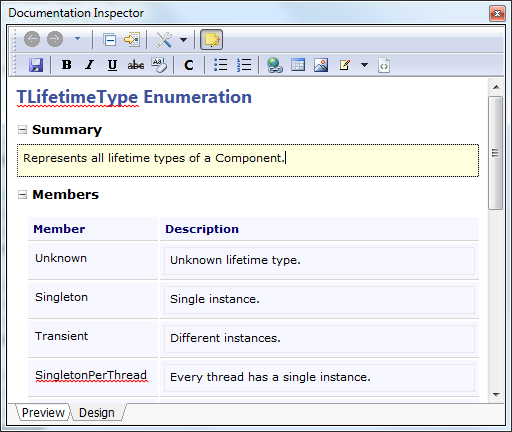Image resolution: width=512 pixels, height=432 pixels.
Task: Switch to the Design tab
Action: pyautogui.click(x=97, y=413)
